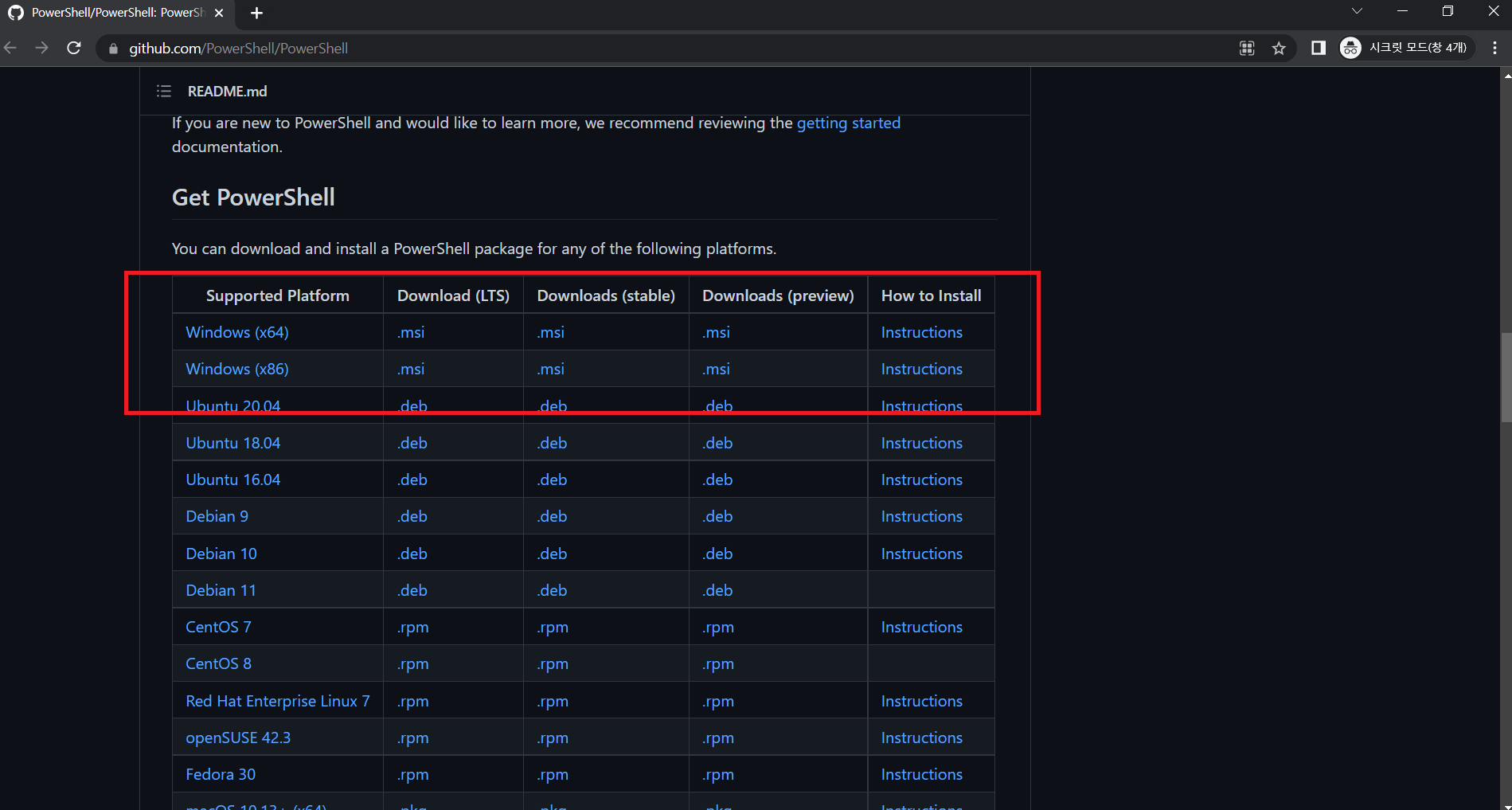
Task: Open the Debian 11 platform link
Action: pyautogui.click(x=221, y=590)
